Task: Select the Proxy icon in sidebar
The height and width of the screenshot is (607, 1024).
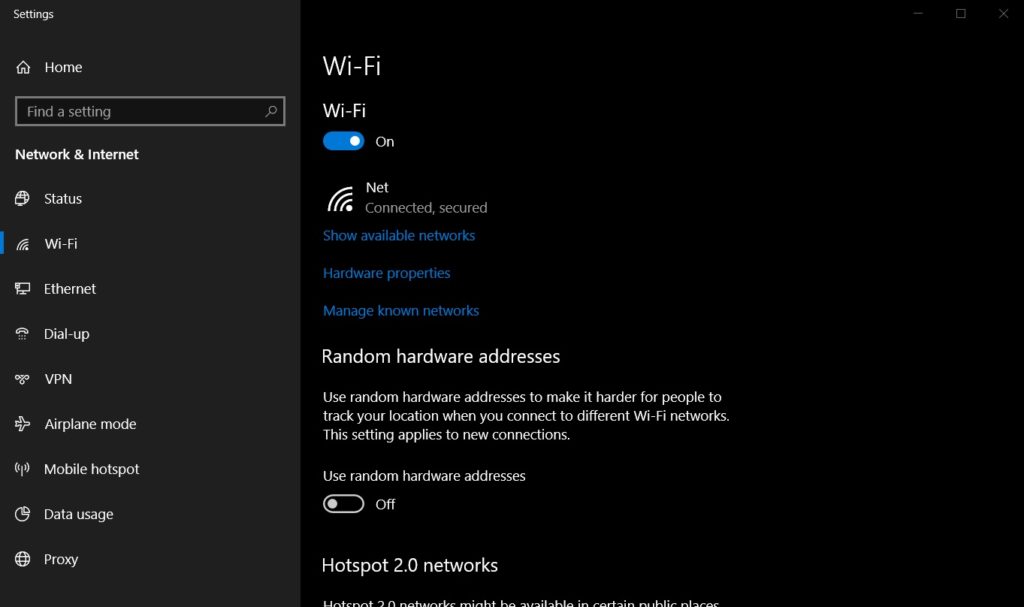Action: tap(22, 558)
